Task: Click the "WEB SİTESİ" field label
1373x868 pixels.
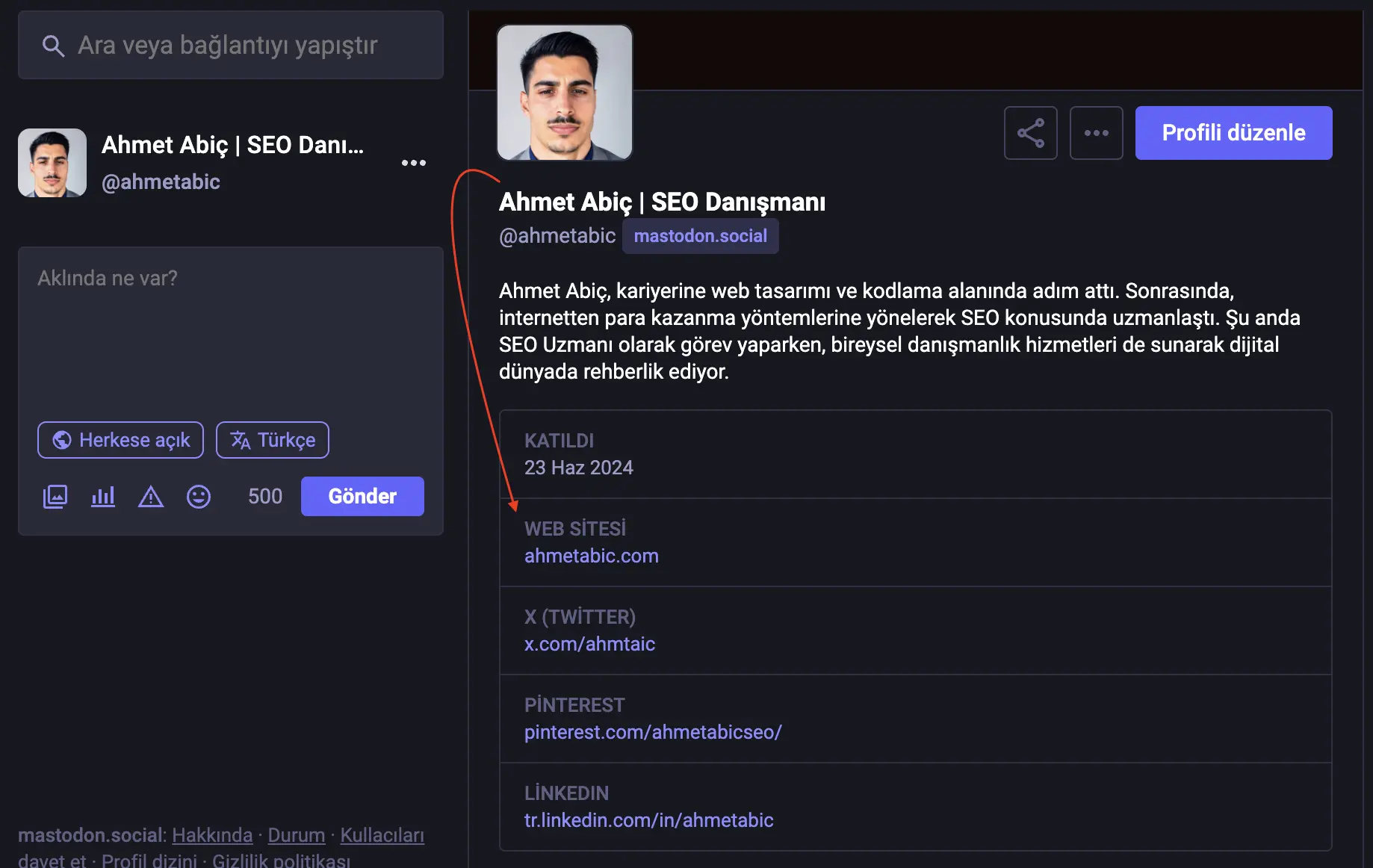Action: [575, 529]
